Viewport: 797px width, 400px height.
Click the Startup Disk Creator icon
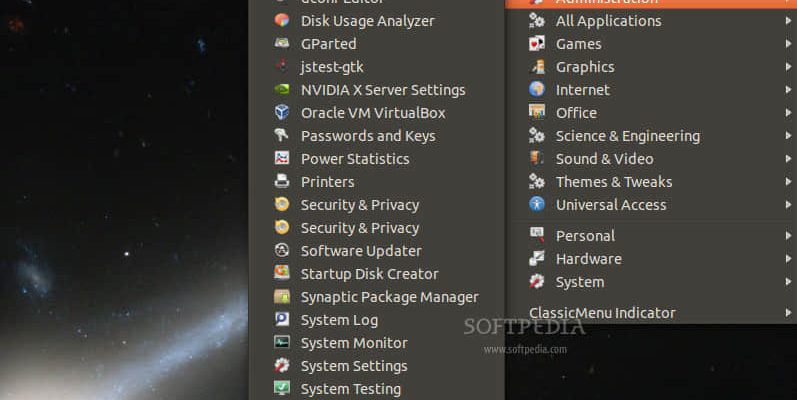tap(282, 273)
